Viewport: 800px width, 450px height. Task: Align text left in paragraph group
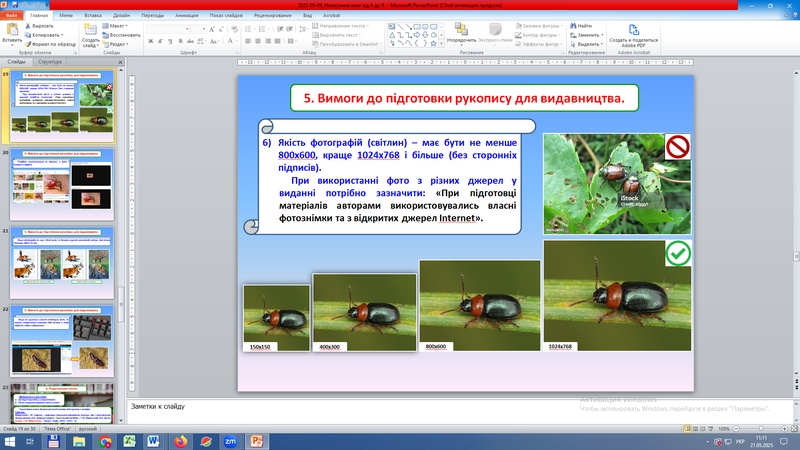[x=248, y=41]
